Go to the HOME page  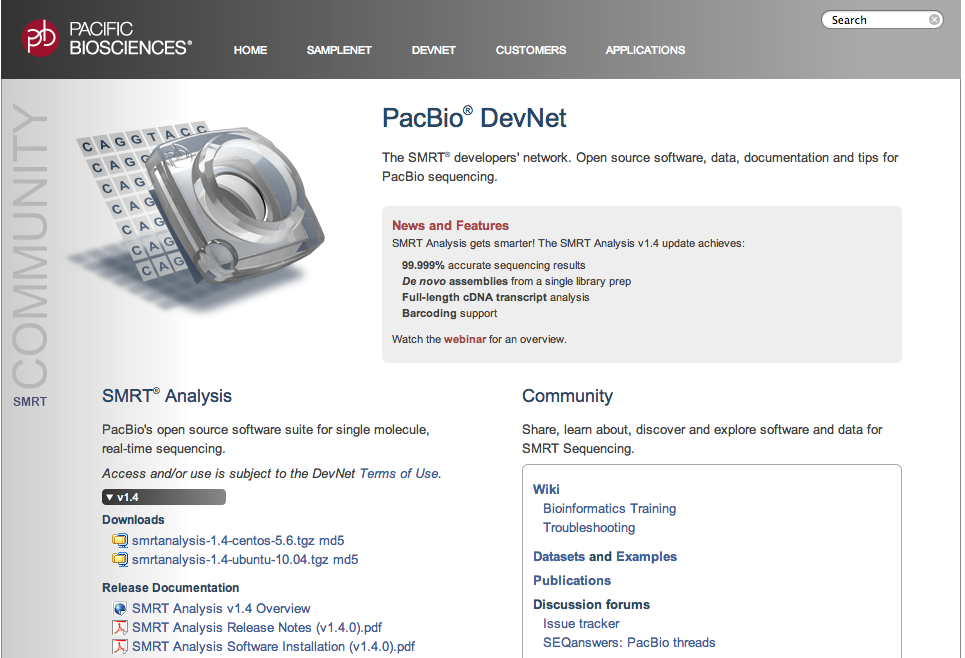click(x=250, y=50)
